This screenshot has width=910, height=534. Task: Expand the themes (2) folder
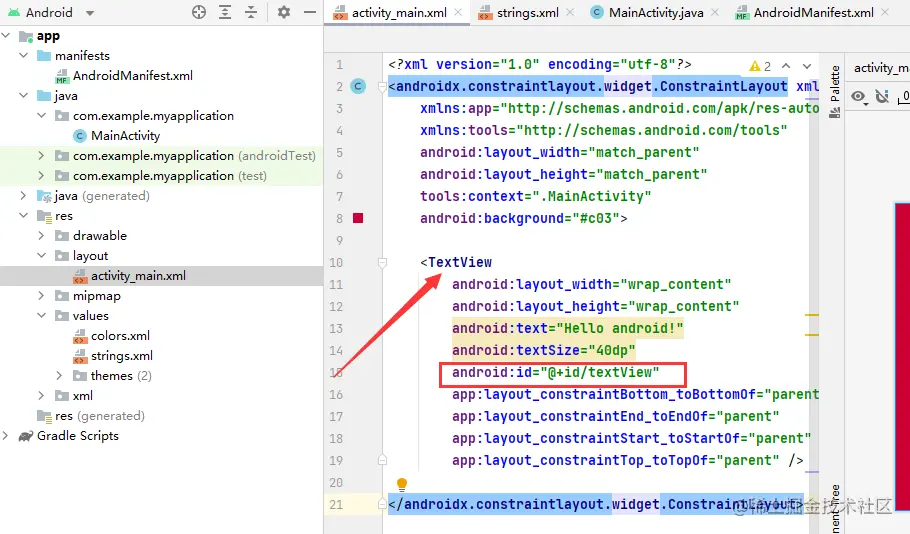click(59, 376)
